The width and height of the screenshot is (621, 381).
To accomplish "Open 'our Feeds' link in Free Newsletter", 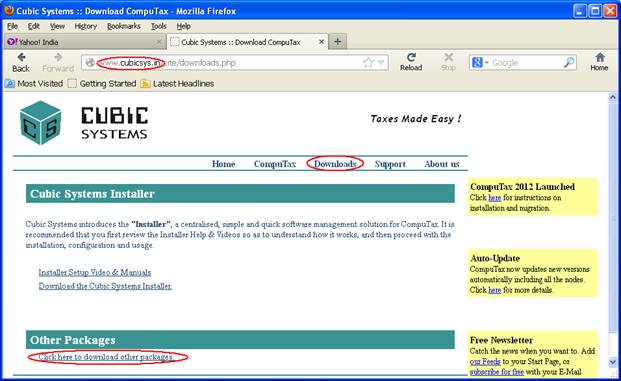I will 485,362.
